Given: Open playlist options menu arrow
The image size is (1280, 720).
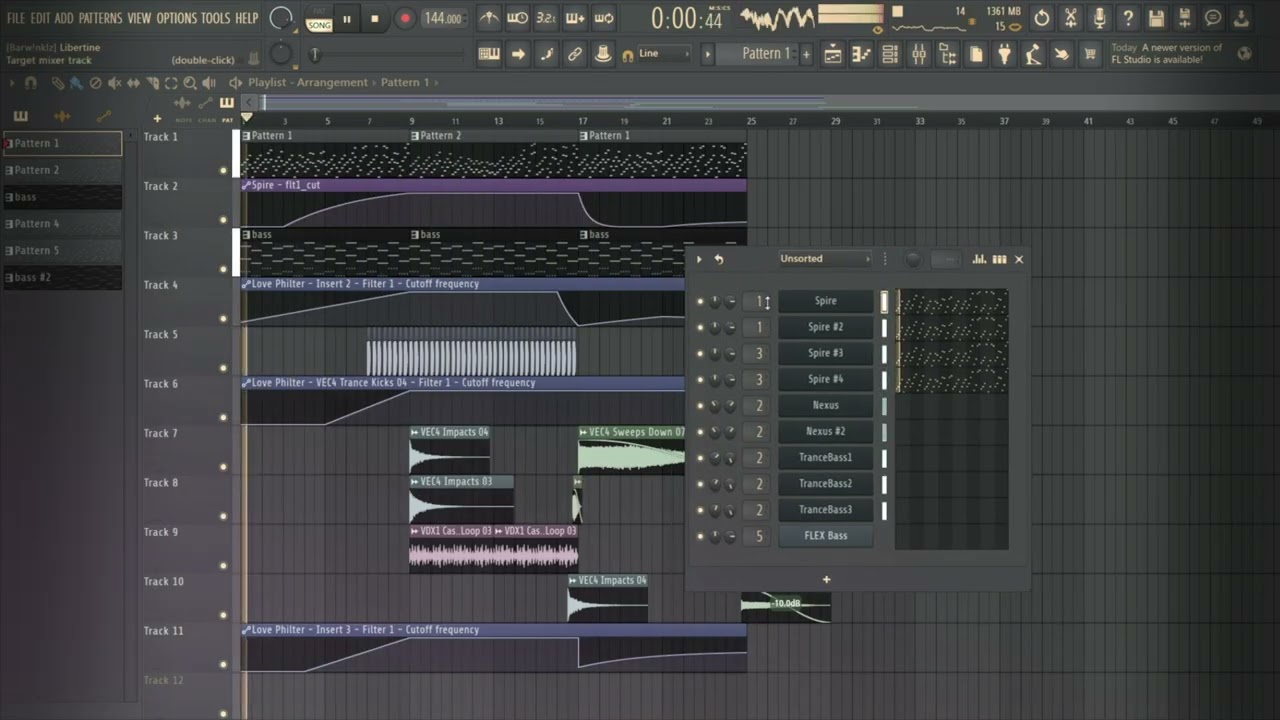Looking at the screenshot, I should 11,83.
